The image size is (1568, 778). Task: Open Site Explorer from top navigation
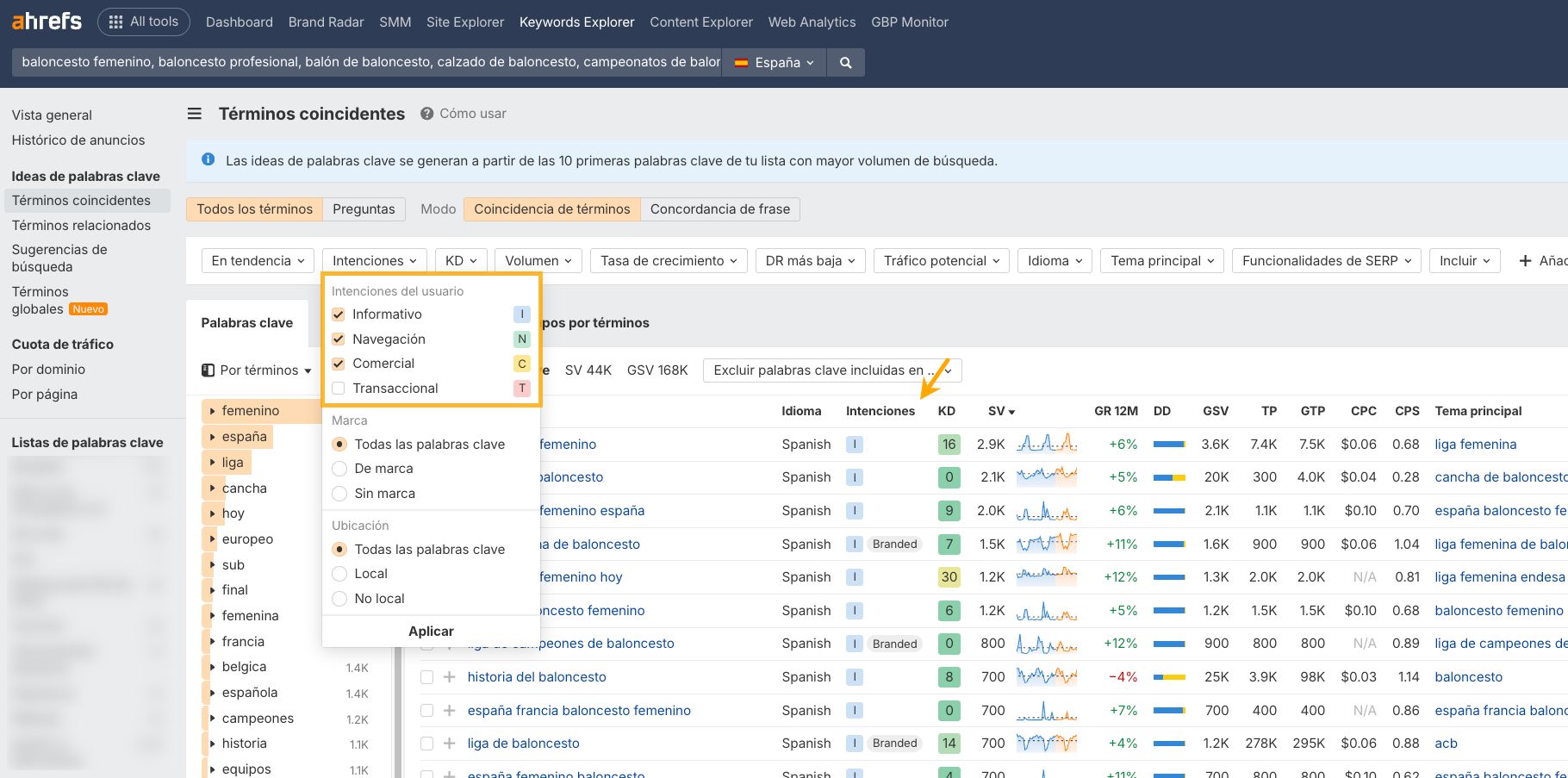[x=464, y=22]
